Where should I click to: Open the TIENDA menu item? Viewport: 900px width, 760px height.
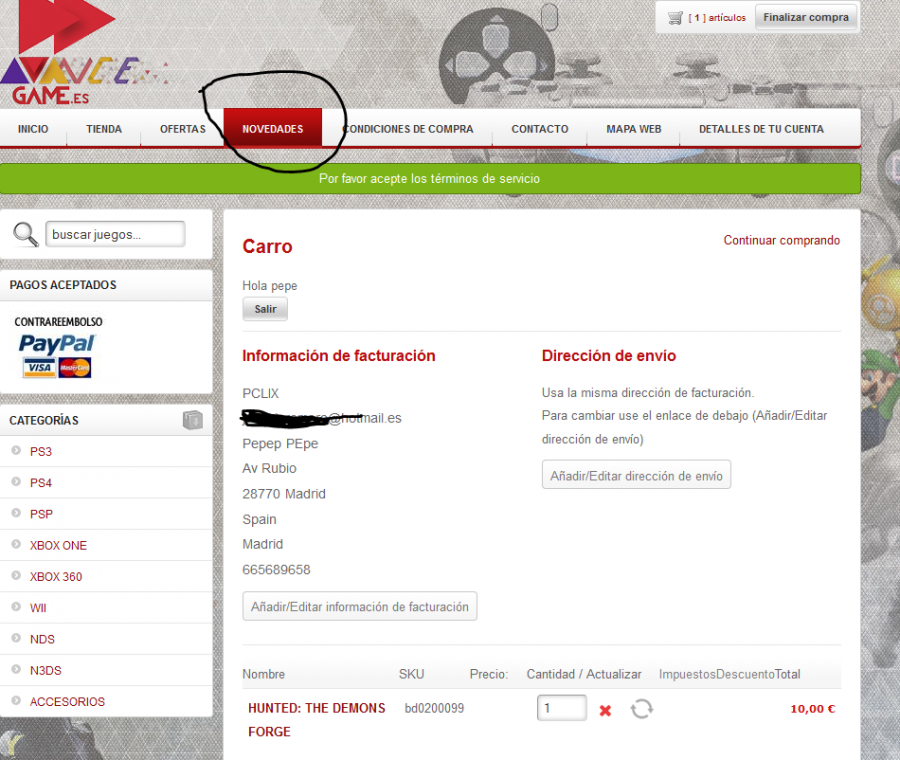[104, 129]
